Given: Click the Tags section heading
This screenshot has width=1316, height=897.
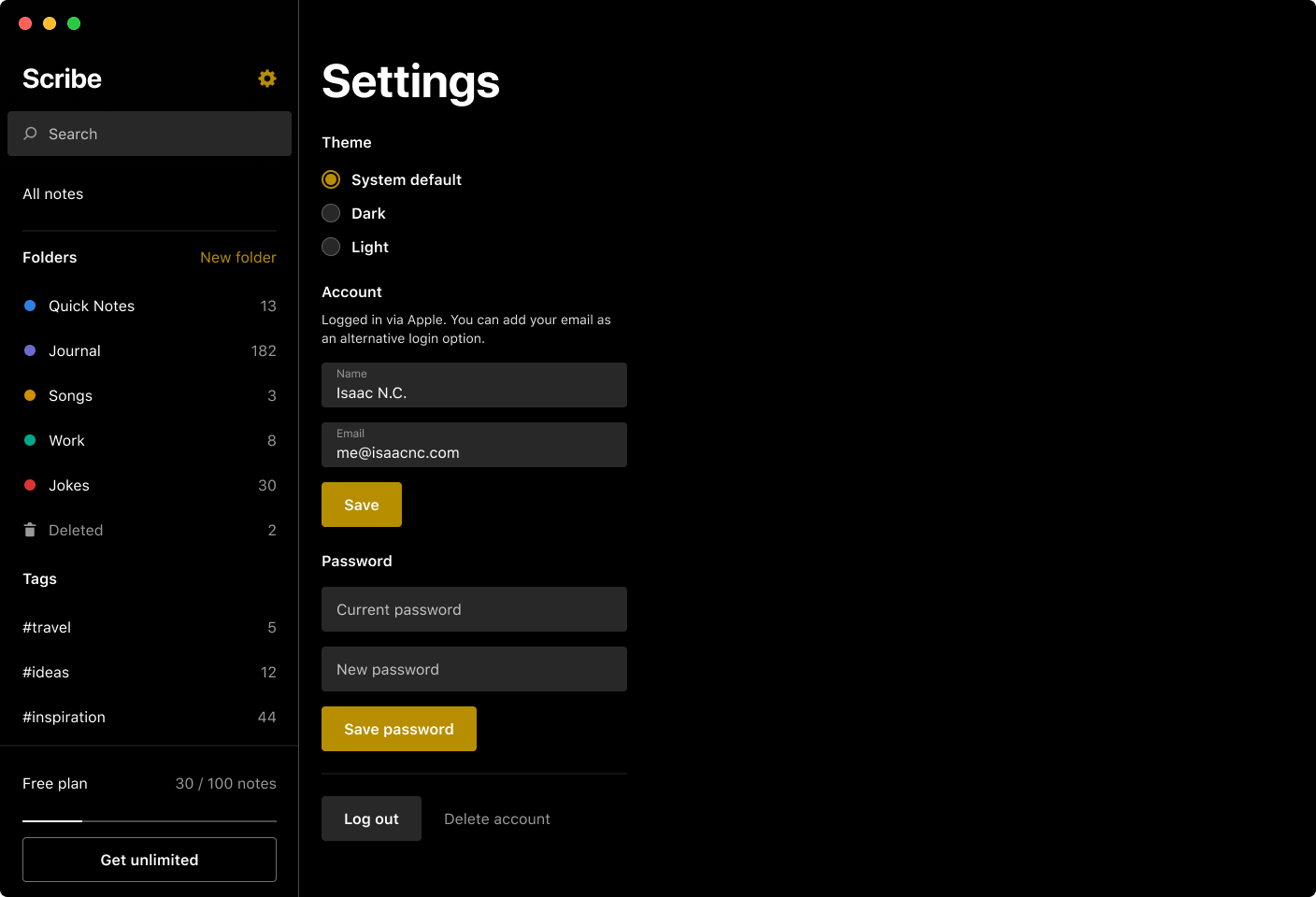Looking at the screenshot, I should click(x=39, y=578).
